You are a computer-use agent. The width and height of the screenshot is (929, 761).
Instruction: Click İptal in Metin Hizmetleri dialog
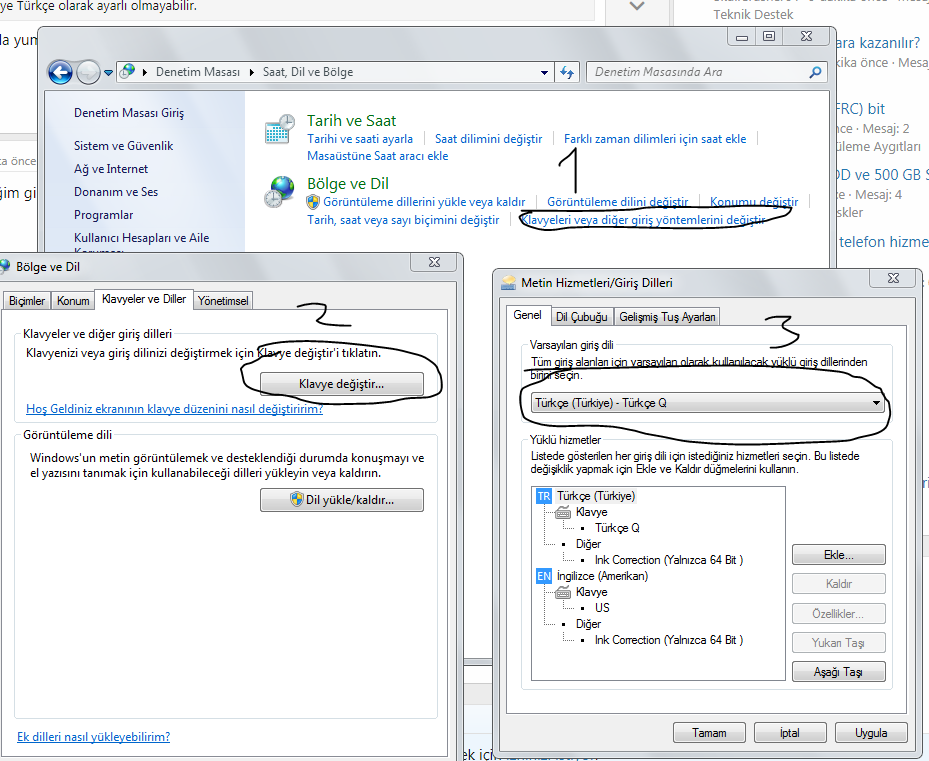[x=790, y=733]
